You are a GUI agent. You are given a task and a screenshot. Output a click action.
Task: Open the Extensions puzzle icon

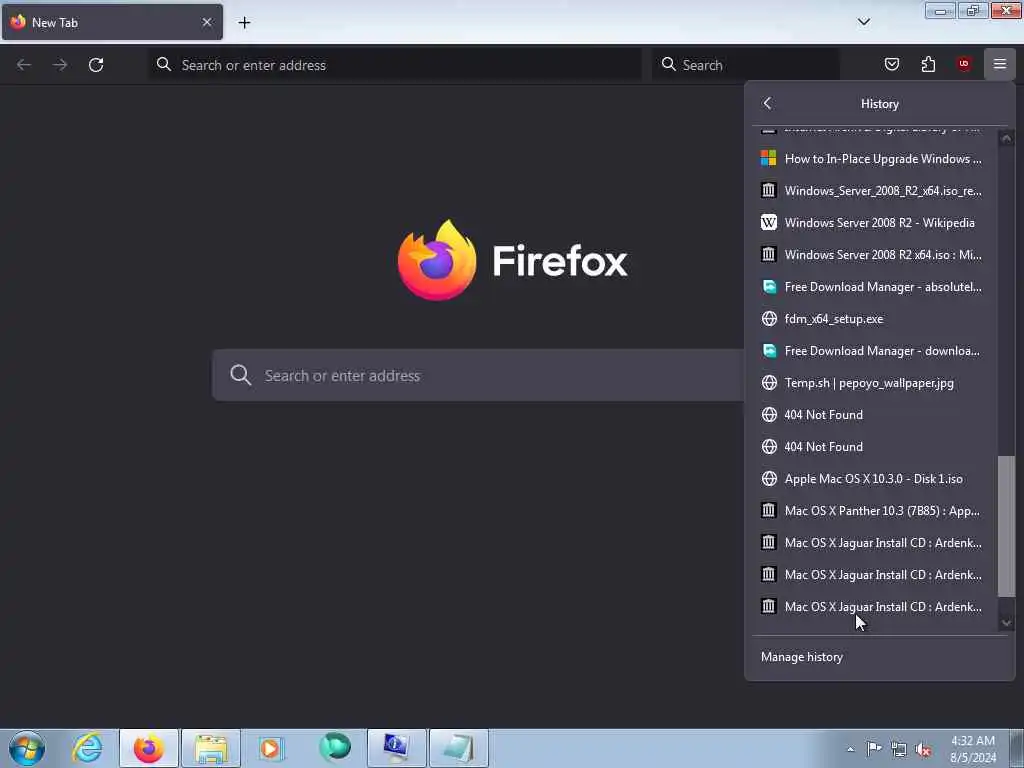click(928, 64)
